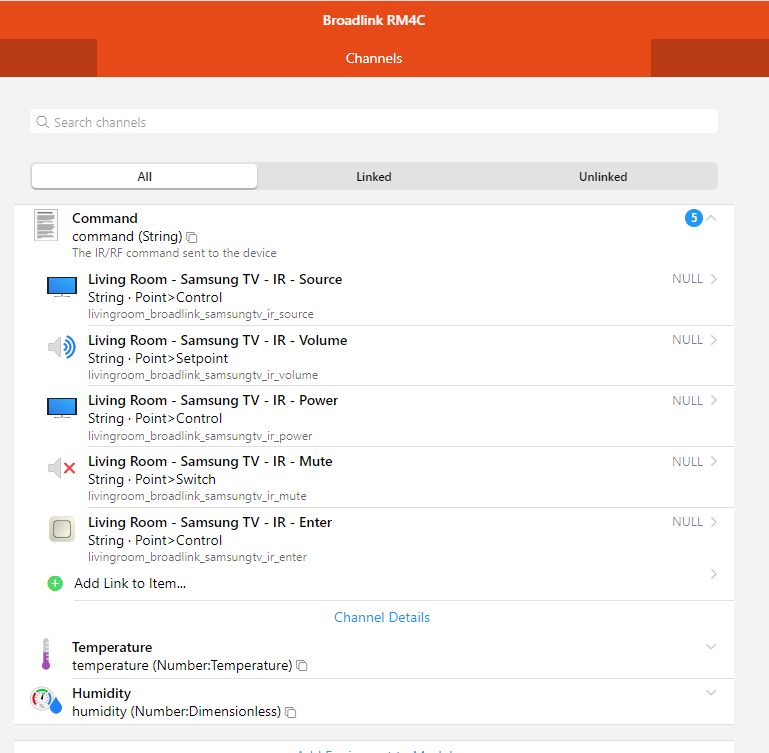Click the Command channel document icon
Viewport: 769px width, 753px height.
pos(45,225)
